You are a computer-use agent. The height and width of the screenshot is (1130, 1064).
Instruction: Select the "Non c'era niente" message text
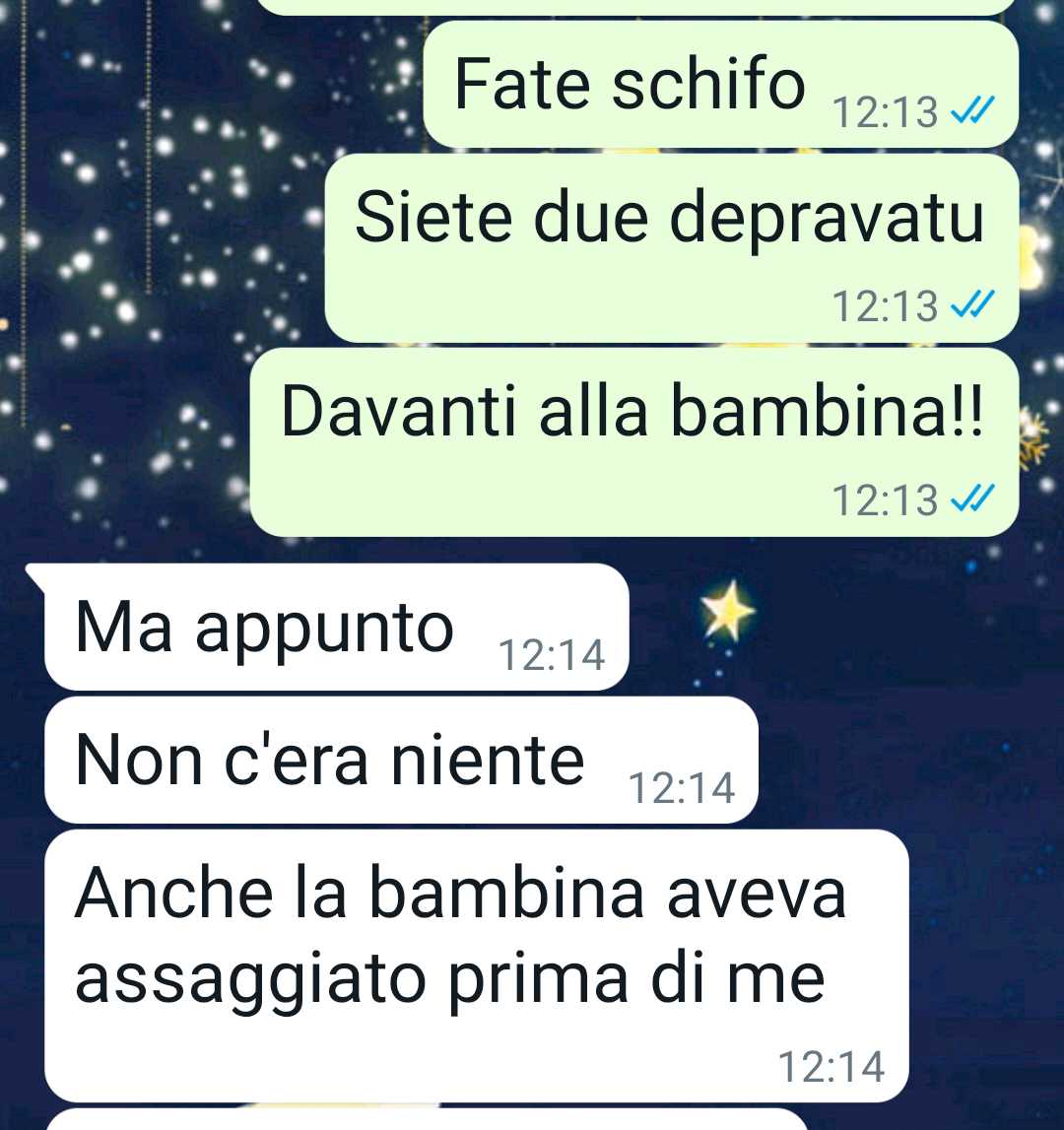click(x=329, y=761)
